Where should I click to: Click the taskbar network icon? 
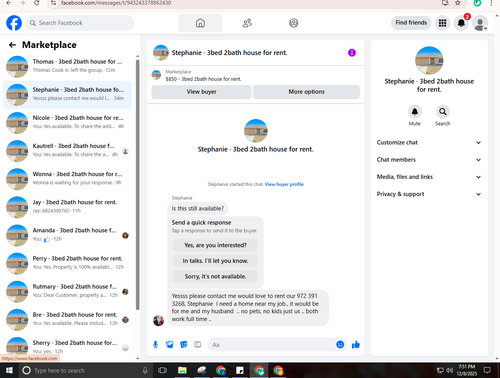point(440,370)
